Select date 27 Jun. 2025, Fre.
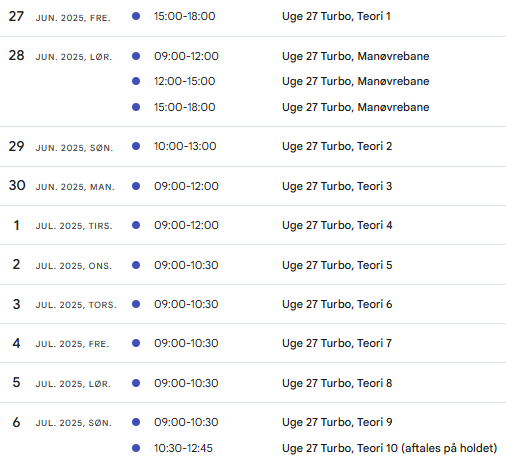506x463 pixels. click(x=59, y=16)
